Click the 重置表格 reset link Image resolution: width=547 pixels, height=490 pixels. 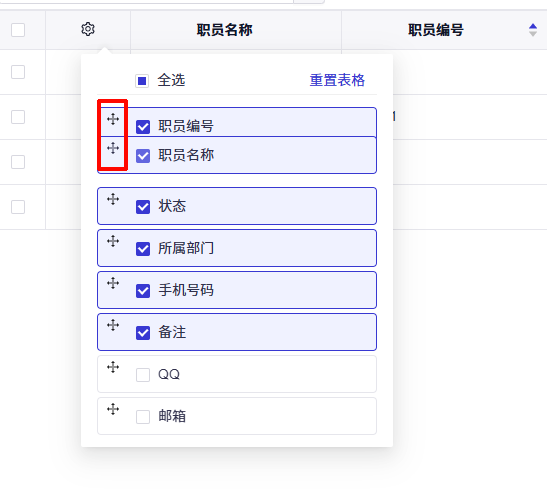click(337, 80)
